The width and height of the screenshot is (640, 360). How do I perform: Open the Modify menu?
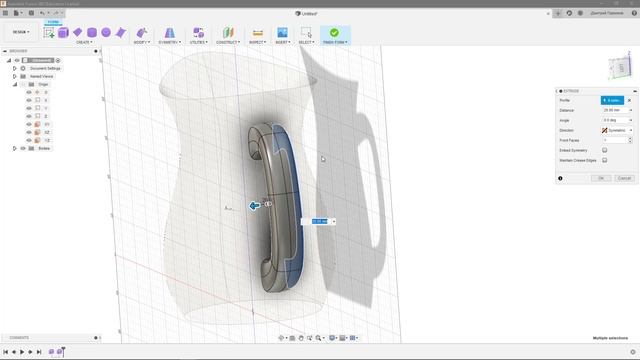142,42
